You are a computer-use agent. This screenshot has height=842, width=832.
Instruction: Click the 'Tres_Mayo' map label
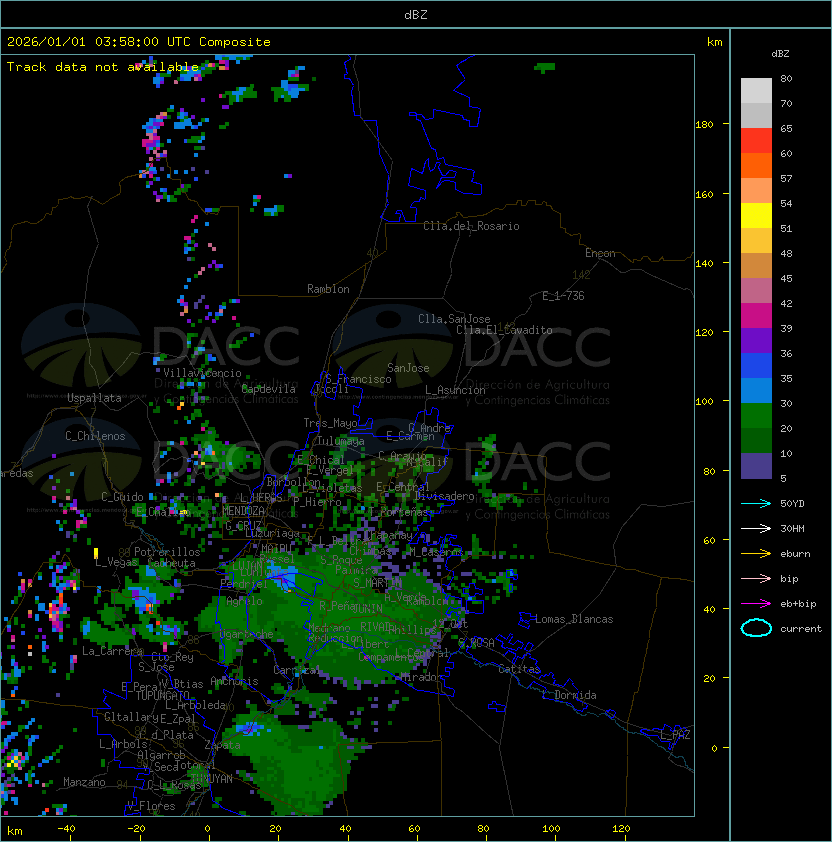point(330,423)
